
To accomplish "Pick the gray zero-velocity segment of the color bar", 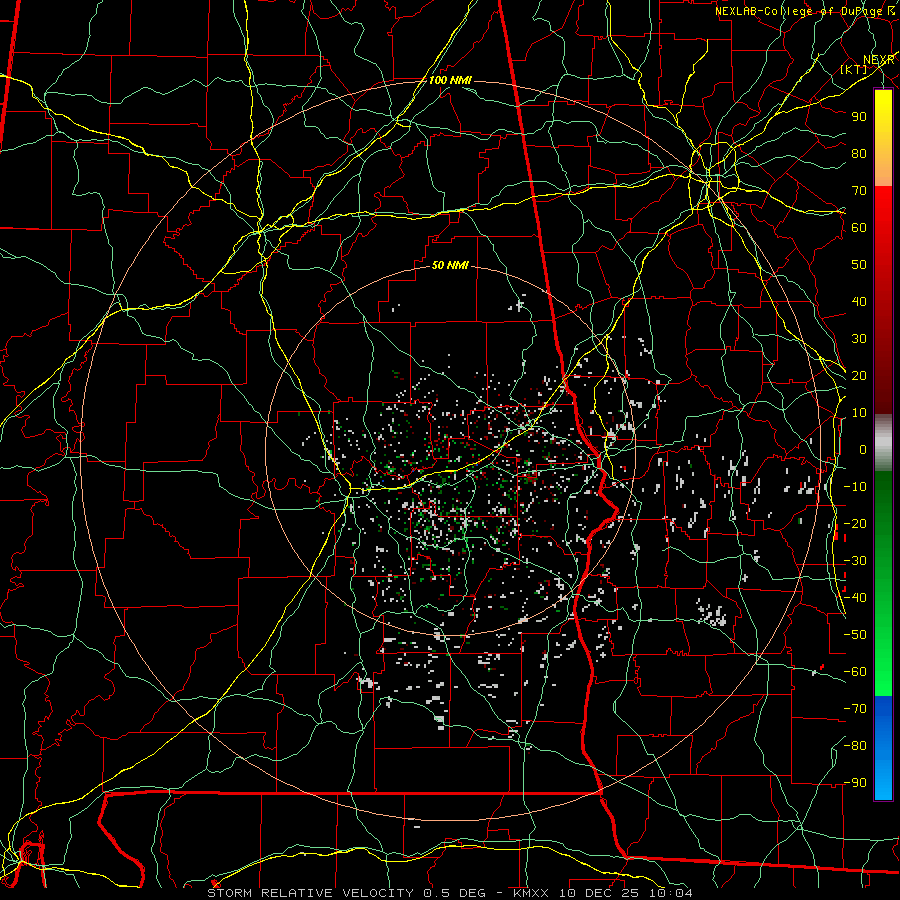I will (883, 443).
